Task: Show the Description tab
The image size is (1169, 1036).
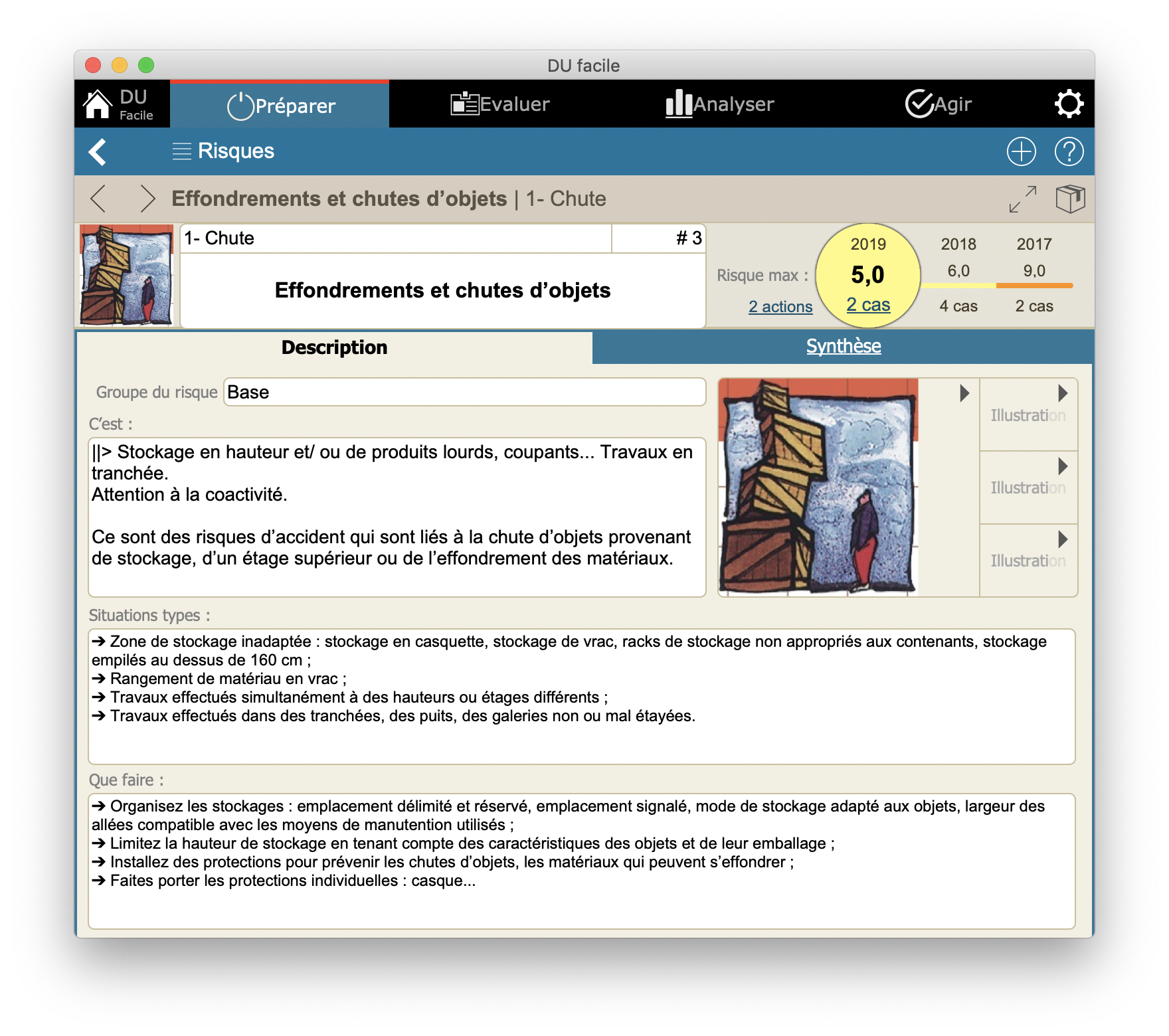Action: (335, 347)
